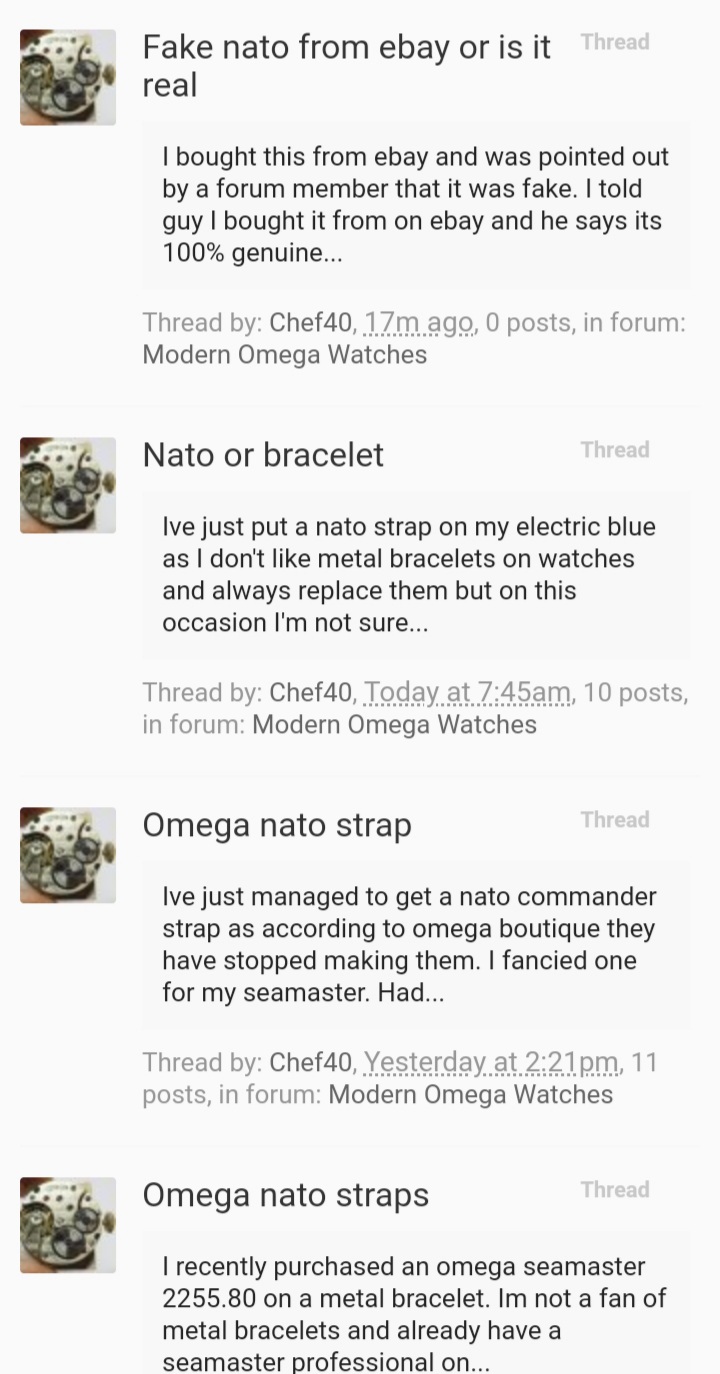Click avatar beside 'Fake nato from ebay' thread
The image size is (720, 1374).
pos(68,77)
